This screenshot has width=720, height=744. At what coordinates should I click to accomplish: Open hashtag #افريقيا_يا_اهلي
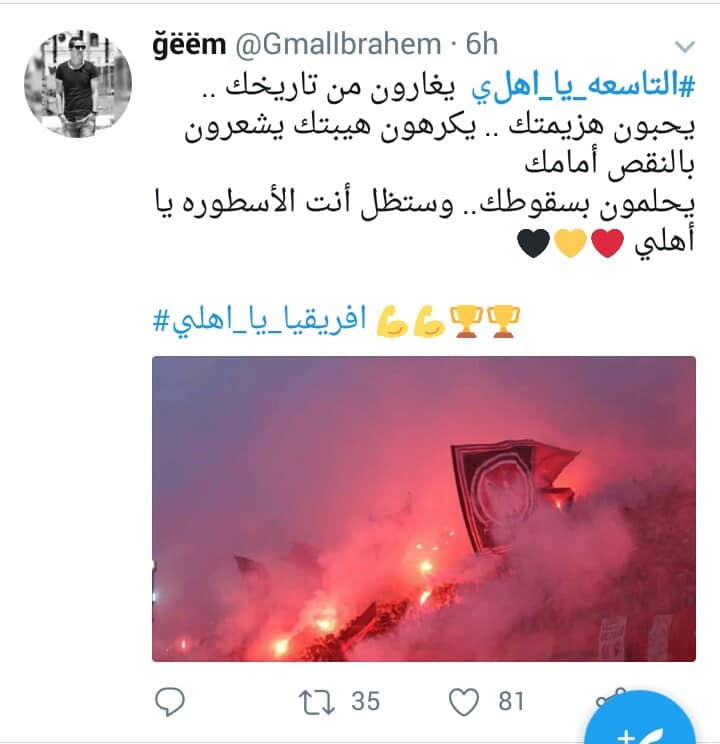(x=260, y=321)
